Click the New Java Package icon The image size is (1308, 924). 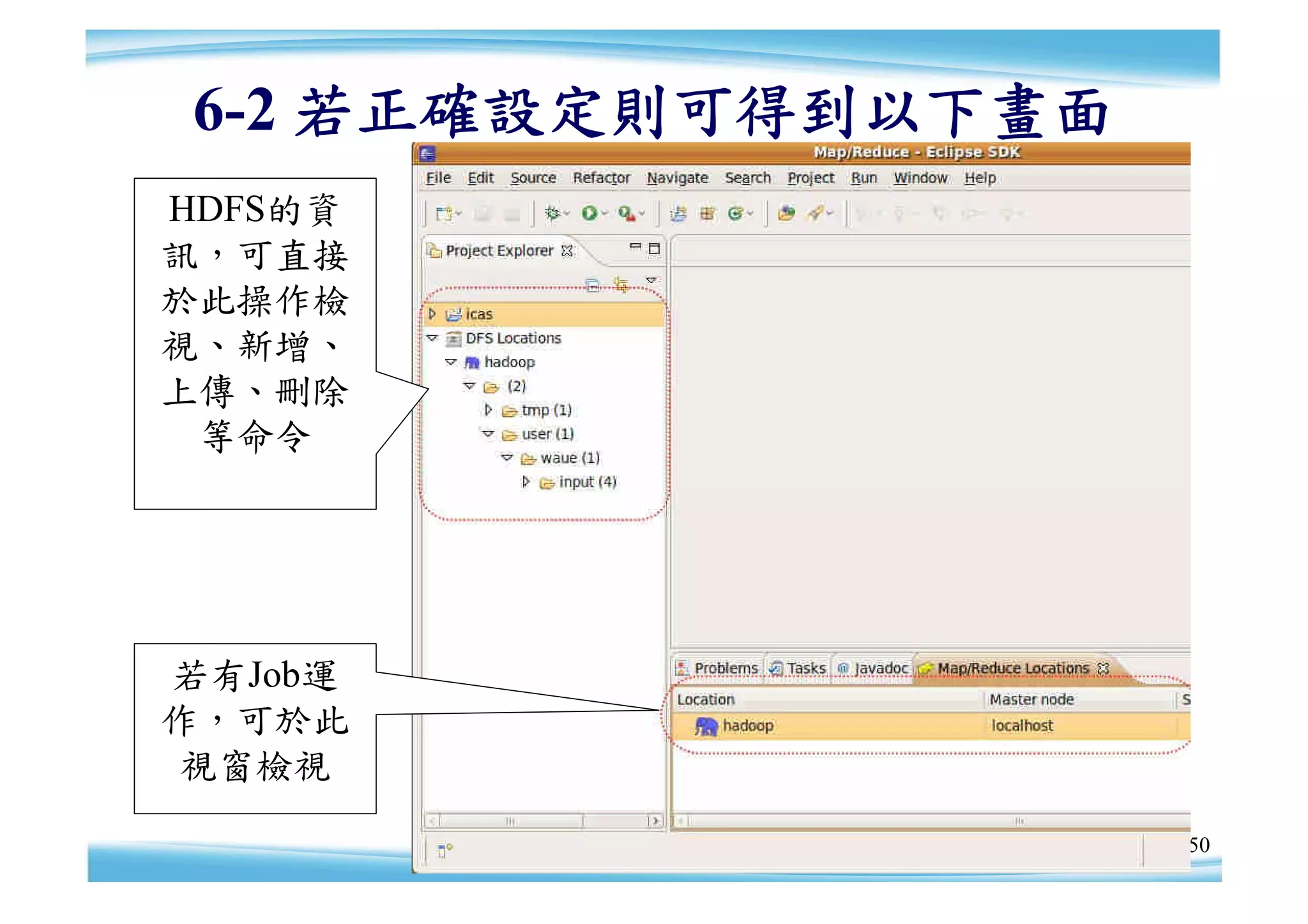pos(707,213)
